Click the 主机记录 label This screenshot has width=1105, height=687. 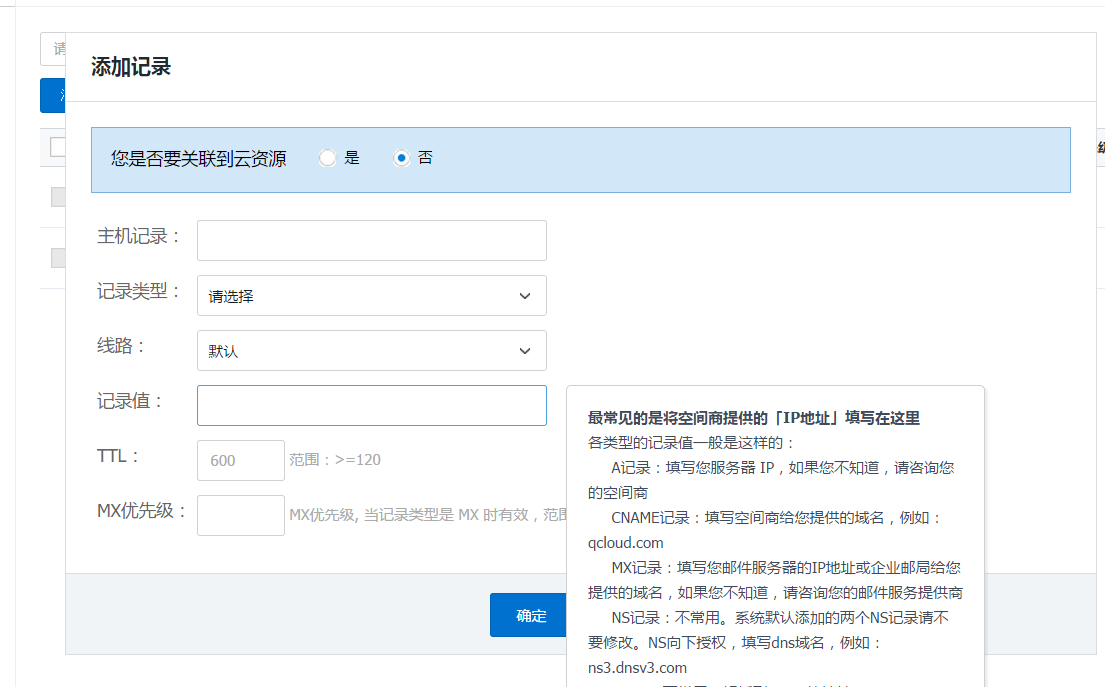pos(138,236)
